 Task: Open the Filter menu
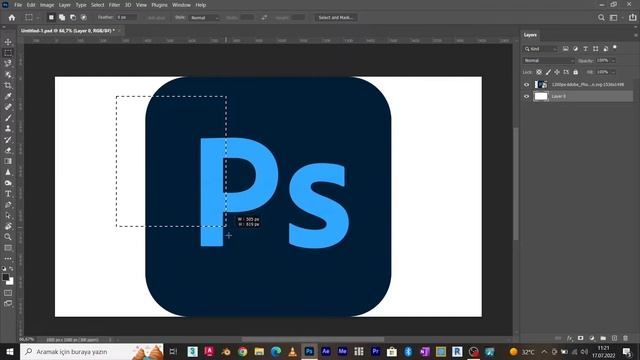coord(114,5)
